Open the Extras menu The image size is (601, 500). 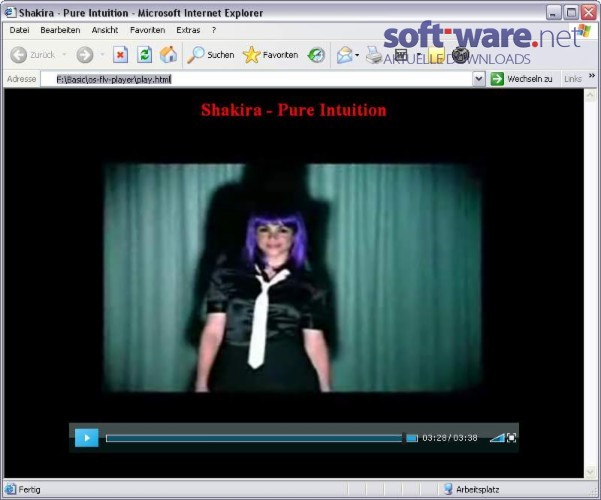click(188, 30)
